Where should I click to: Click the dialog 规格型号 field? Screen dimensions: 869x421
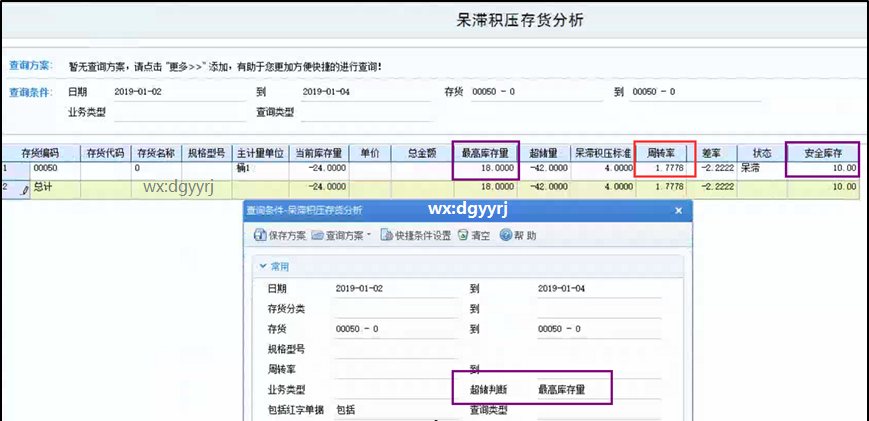[x=396, y=350]
